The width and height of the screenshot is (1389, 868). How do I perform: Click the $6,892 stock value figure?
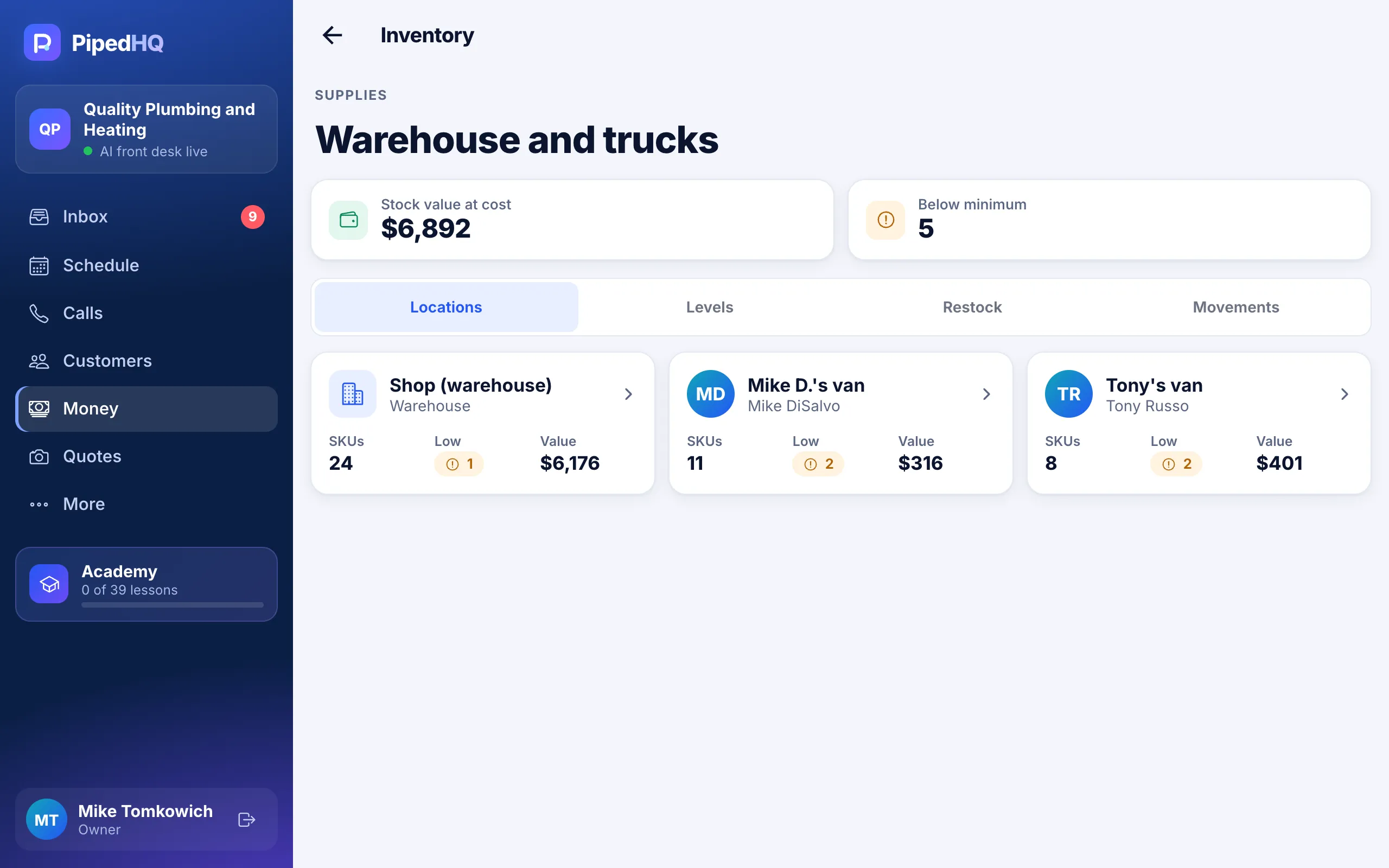pyautogui.click(x=426, y=229)
